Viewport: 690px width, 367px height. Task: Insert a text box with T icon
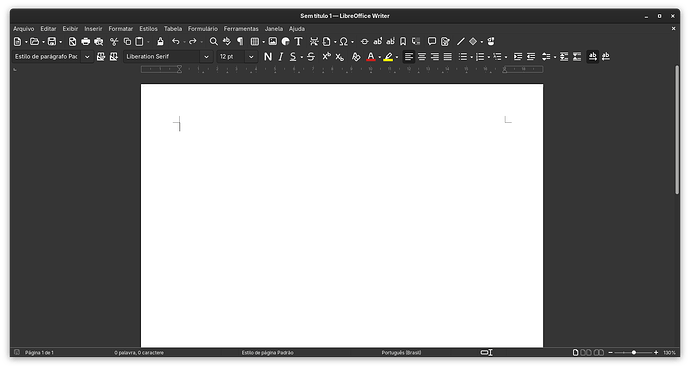click(x=298, y=41)
